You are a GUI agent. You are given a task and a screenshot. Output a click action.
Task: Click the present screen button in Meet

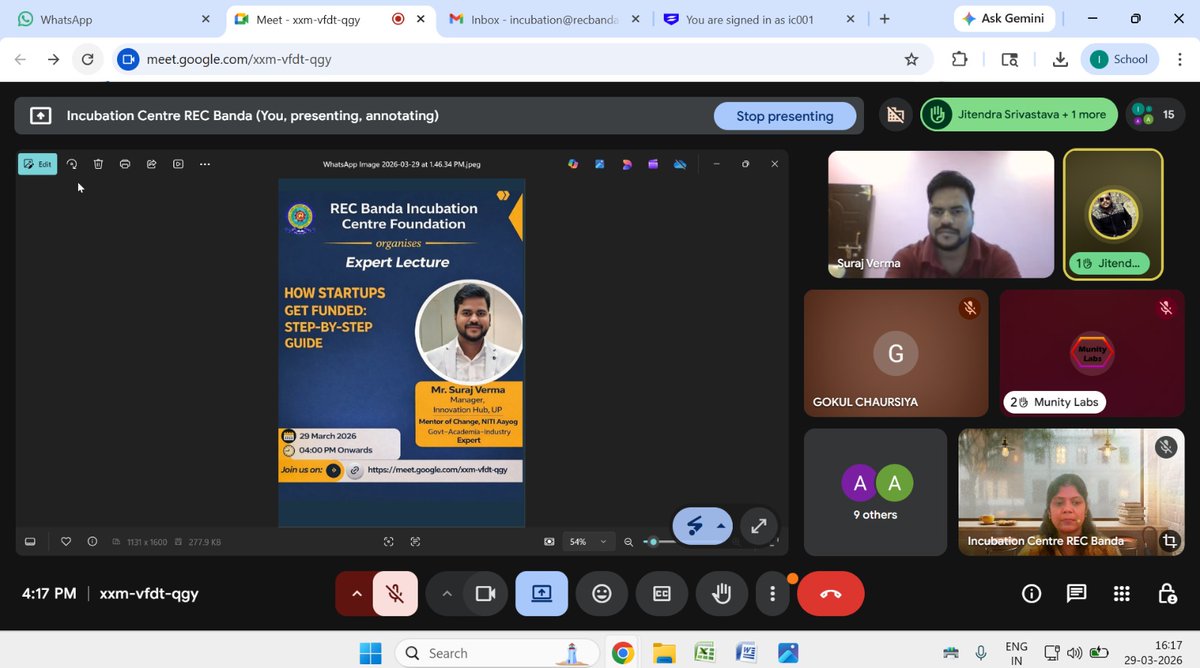pyautogui.click(x=541, y=594)
